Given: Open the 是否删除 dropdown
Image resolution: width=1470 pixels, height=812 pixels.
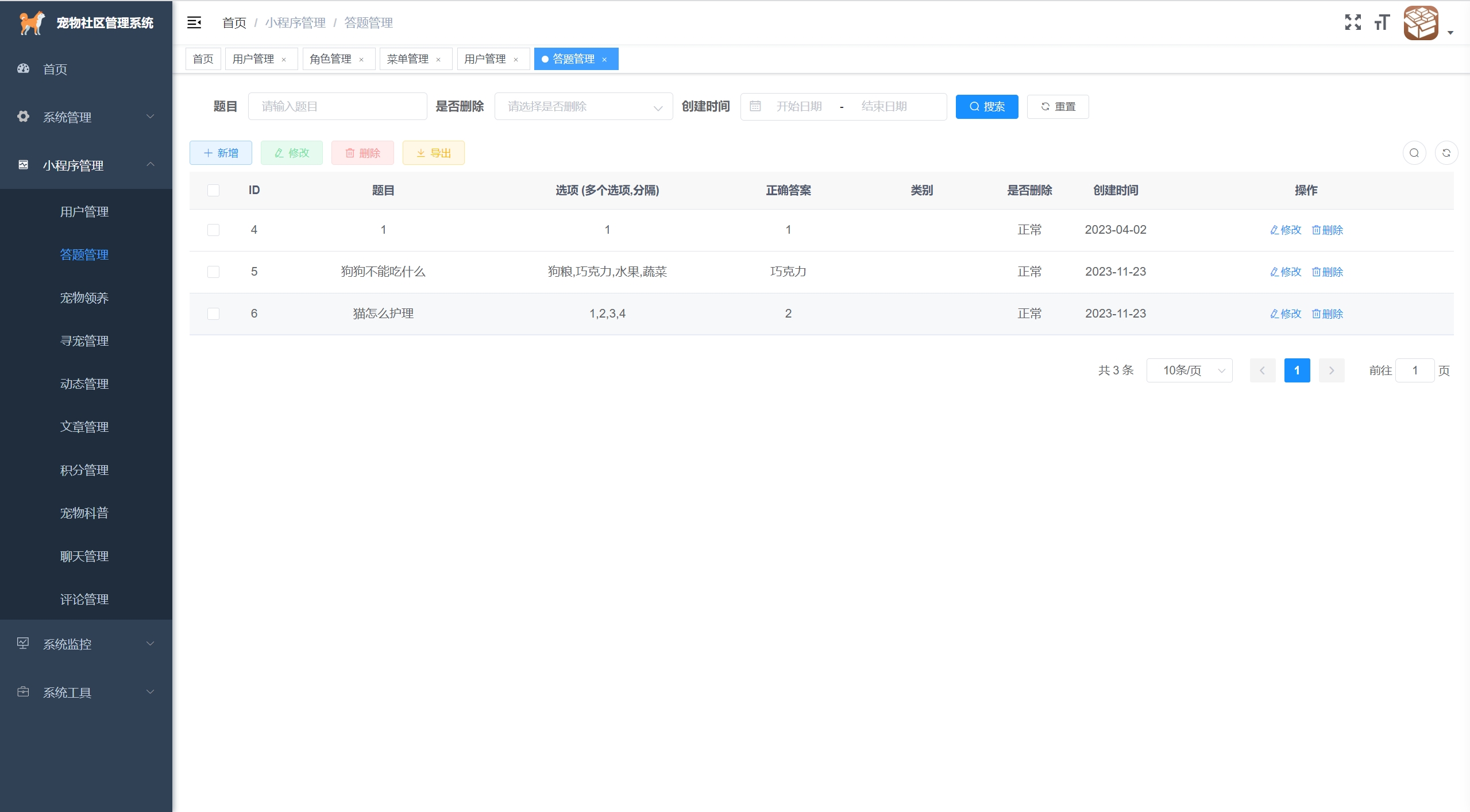Looking at the screenshot, I should point(583,106).
